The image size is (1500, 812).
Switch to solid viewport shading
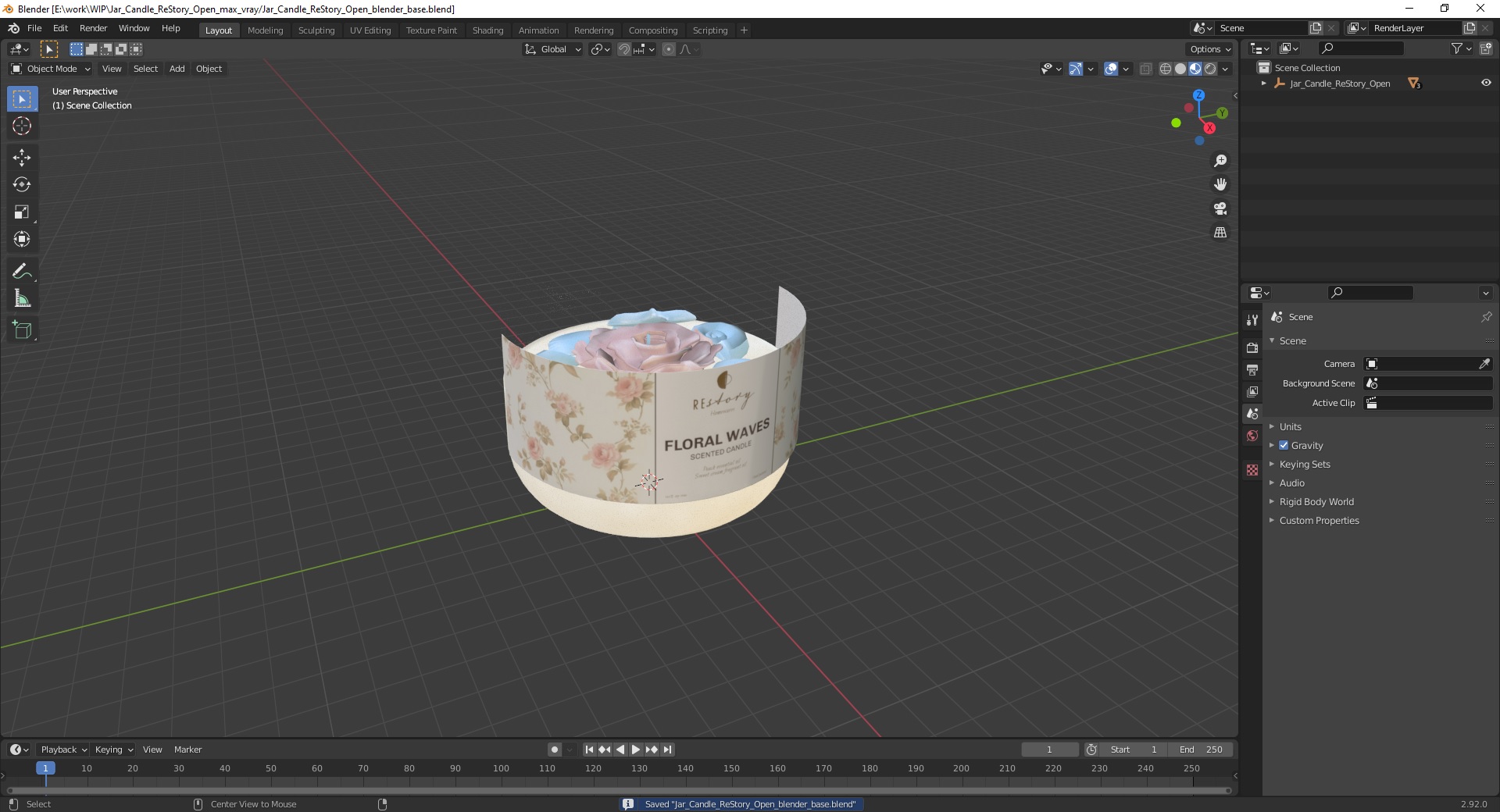point(1180,69)
